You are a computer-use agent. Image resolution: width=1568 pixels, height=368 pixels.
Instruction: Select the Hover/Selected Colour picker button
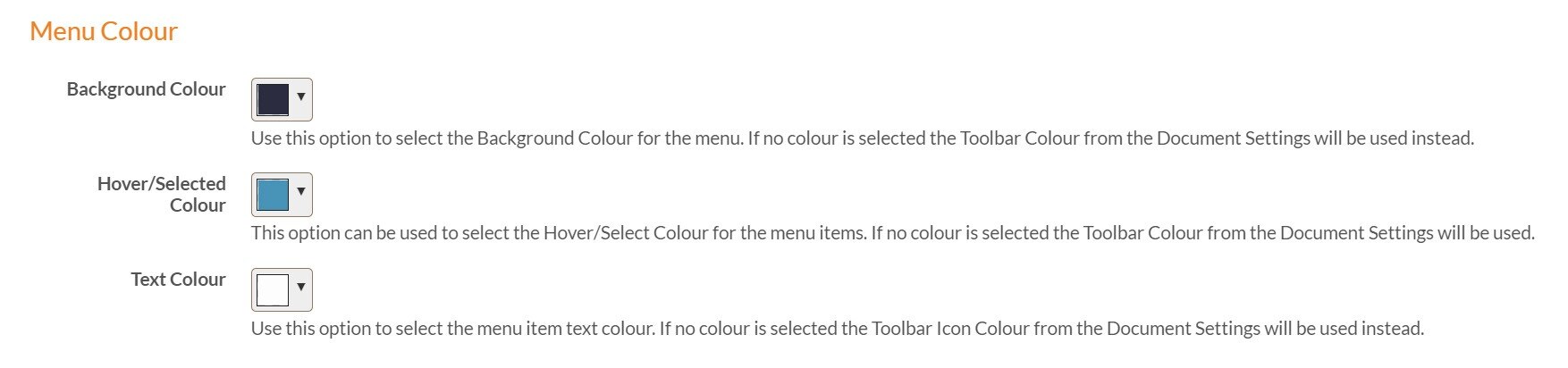[282, 195]
